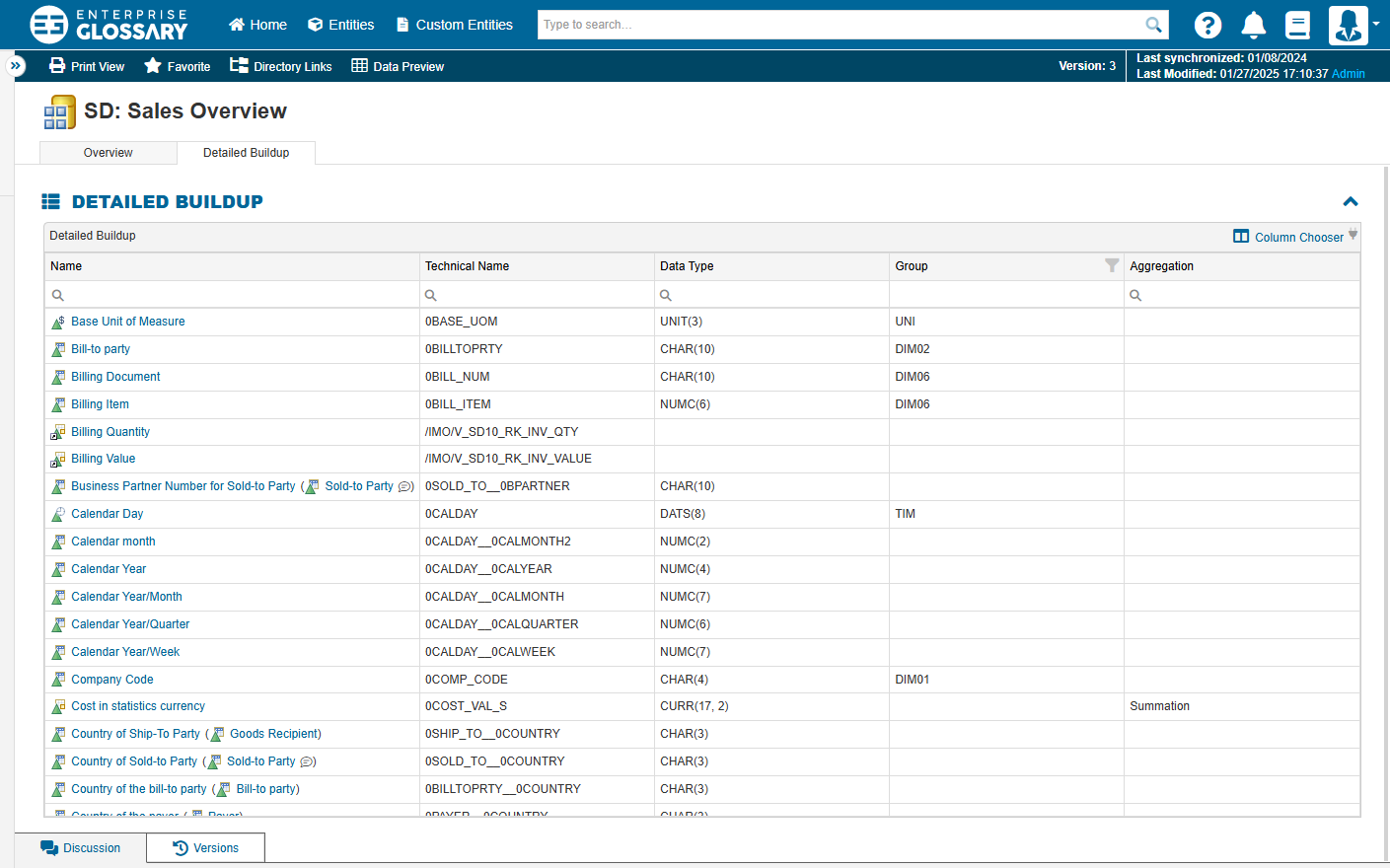The width and height of the screenshot is (1390, 868).
Task: Switch to the Overview tab
Action: pyautogui.click(x=108, y=153)
